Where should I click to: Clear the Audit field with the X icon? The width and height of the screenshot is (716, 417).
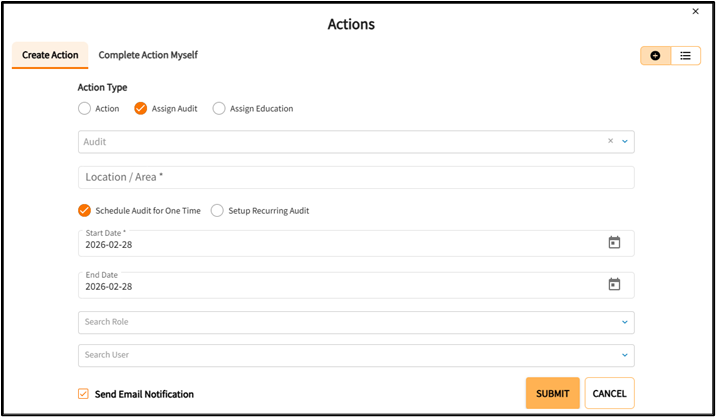coord(611,142)
